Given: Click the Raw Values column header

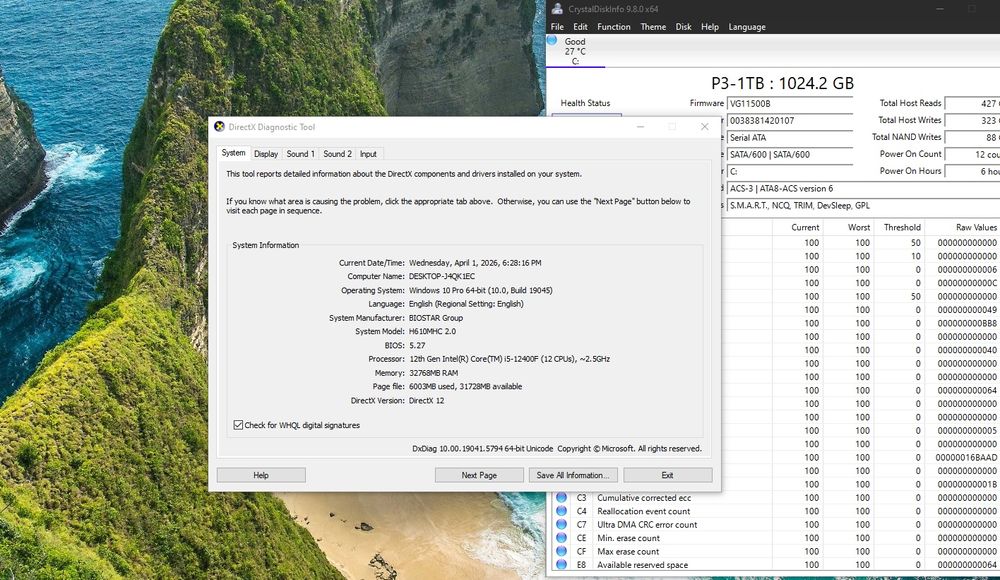Looking at the screenshot, I should (962, 227).
